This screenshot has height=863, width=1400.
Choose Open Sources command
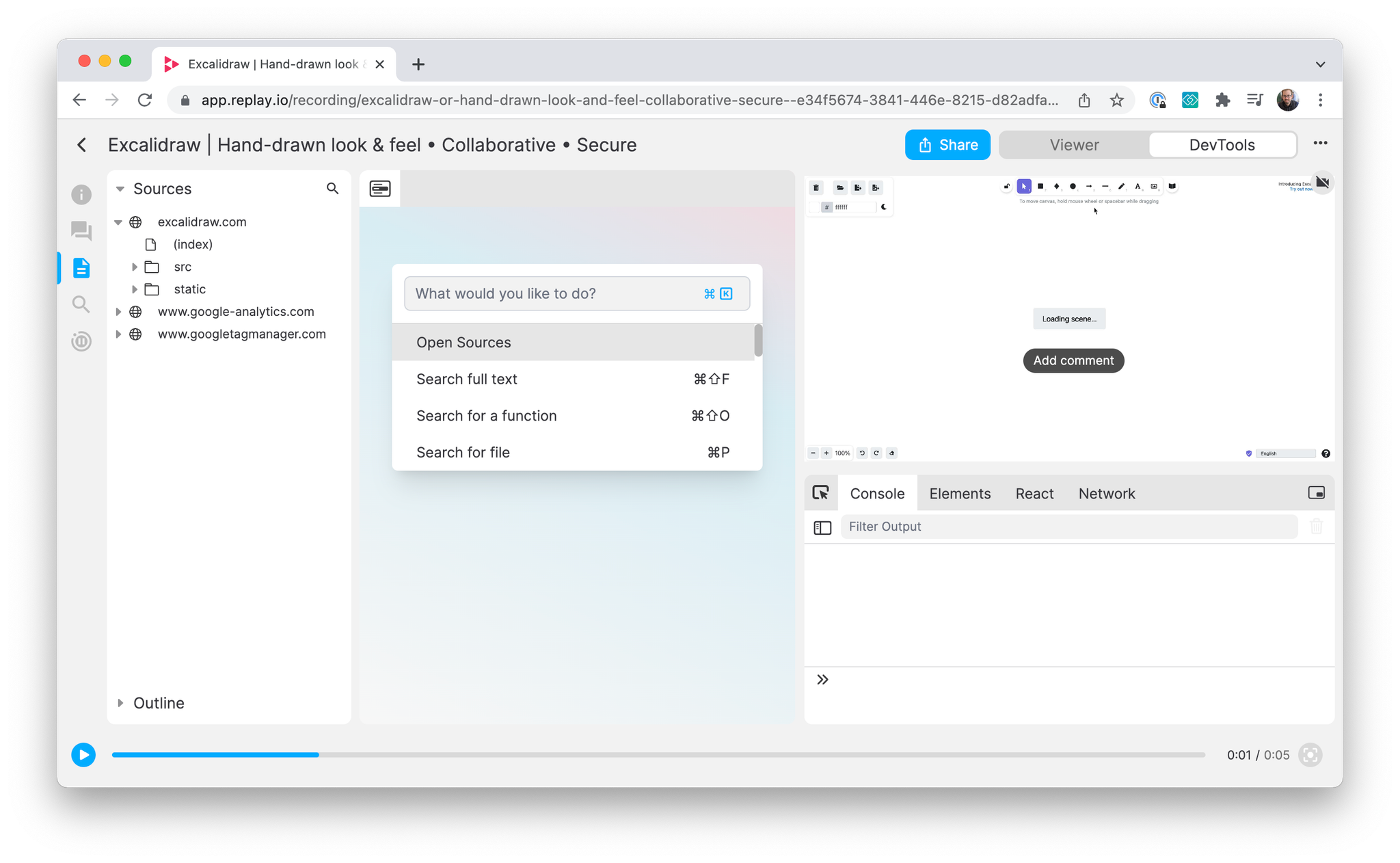point(574,343)
